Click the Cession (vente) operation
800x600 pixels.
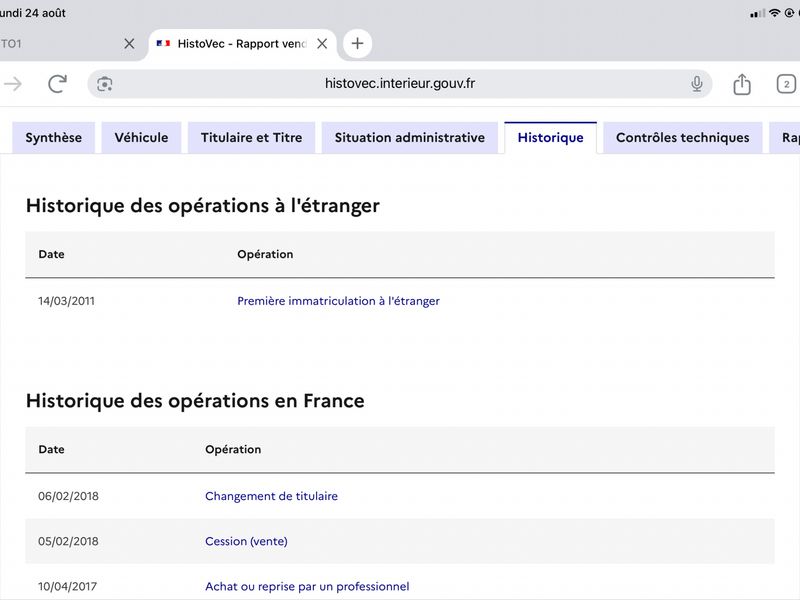point(246,541)
